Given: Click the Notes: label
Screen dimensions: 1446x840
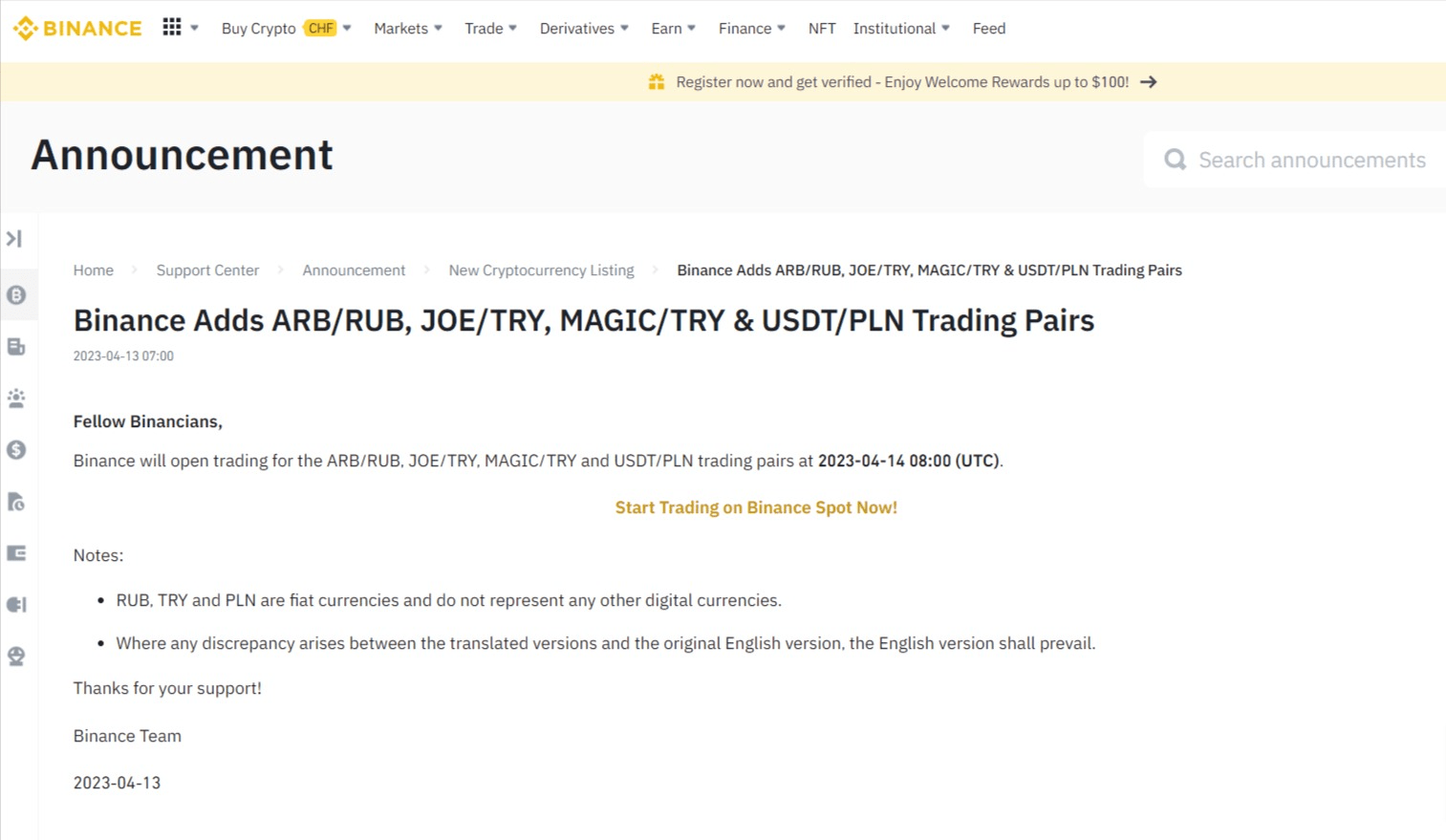Looking at the screenshot, I should click(98, 555).
